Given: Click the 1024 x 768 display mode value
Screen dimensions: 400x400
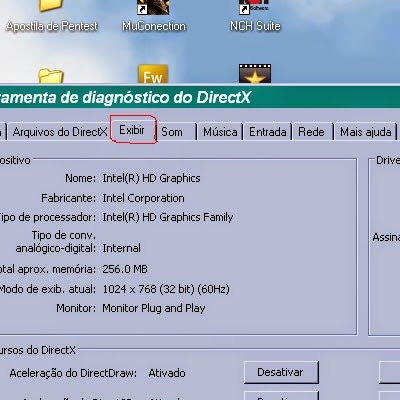Looking at the screenshot, I should [x=166, y=289].
